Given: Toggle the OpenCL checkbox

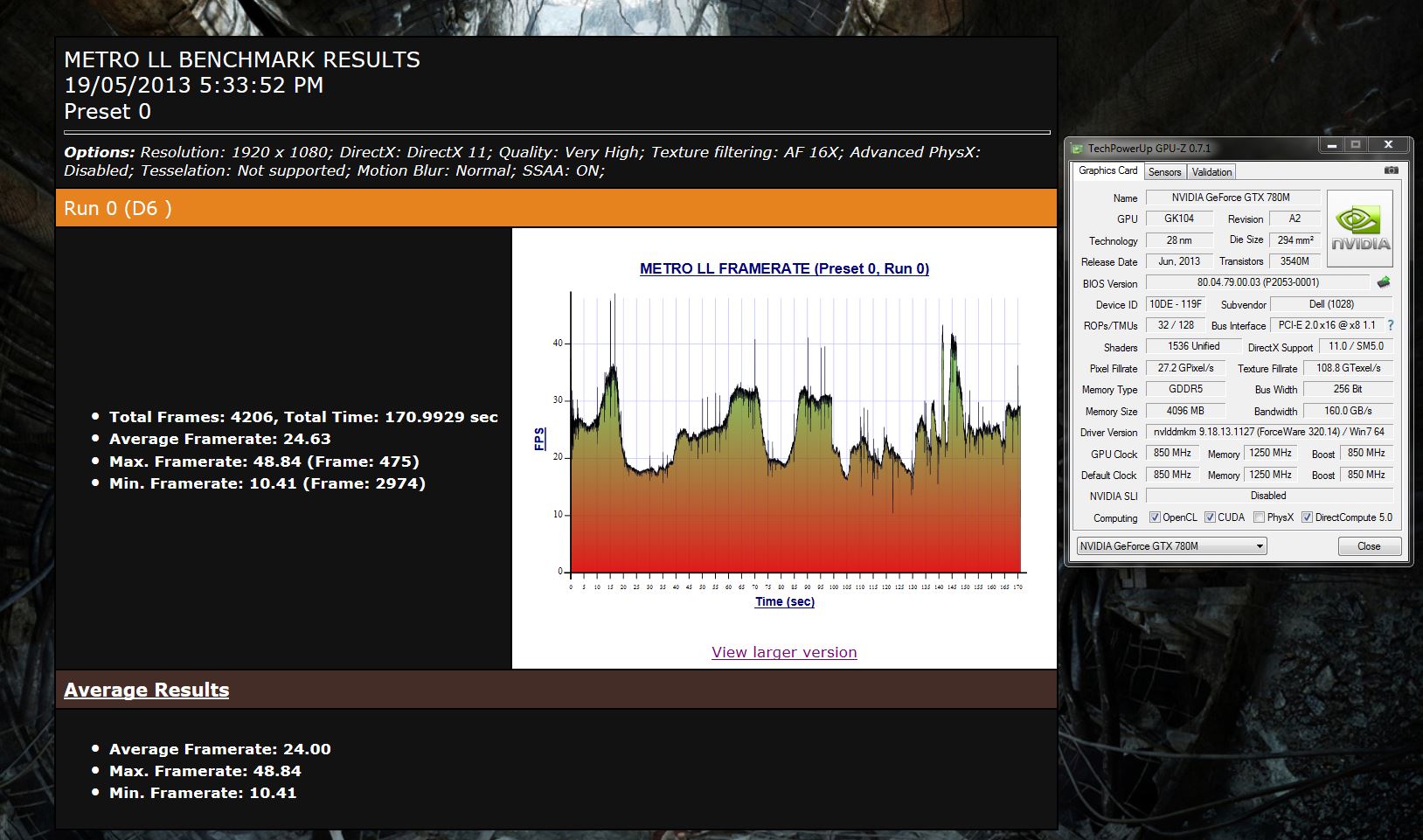Looking at the screenshot, I should [1155, 517].
